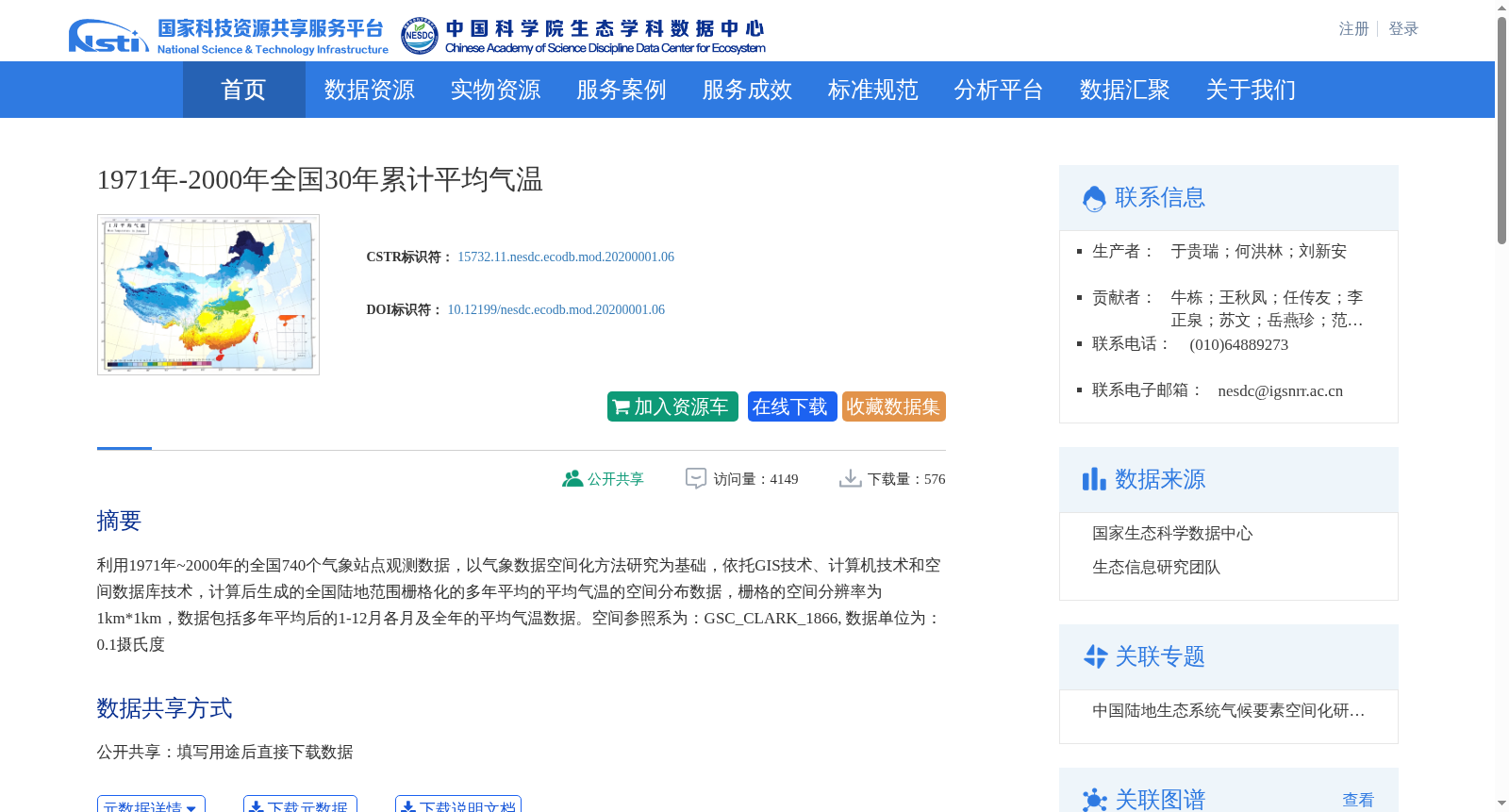
Task: Click the producers text 于贵瑞；何洪林；刘新安
Action: pos(1259,251)
